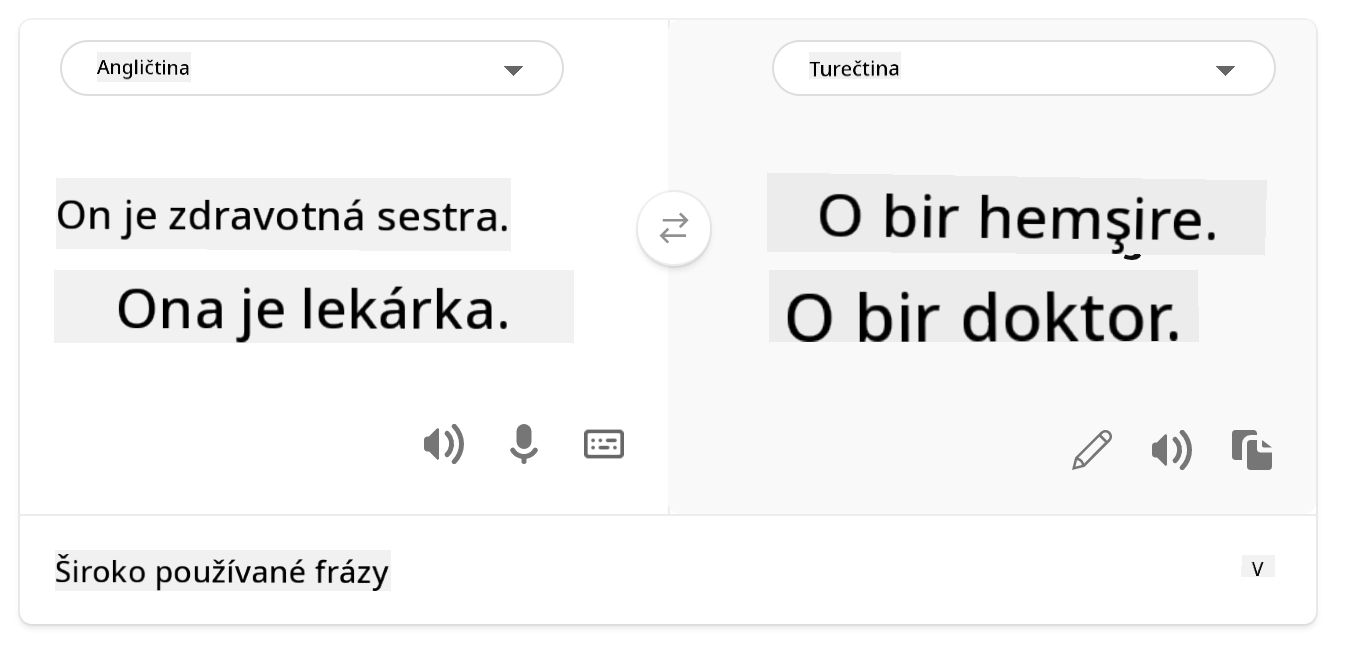Click the source sentence "Ona je lekárka."
The image size is (1350, 664).
coord(313,308)
